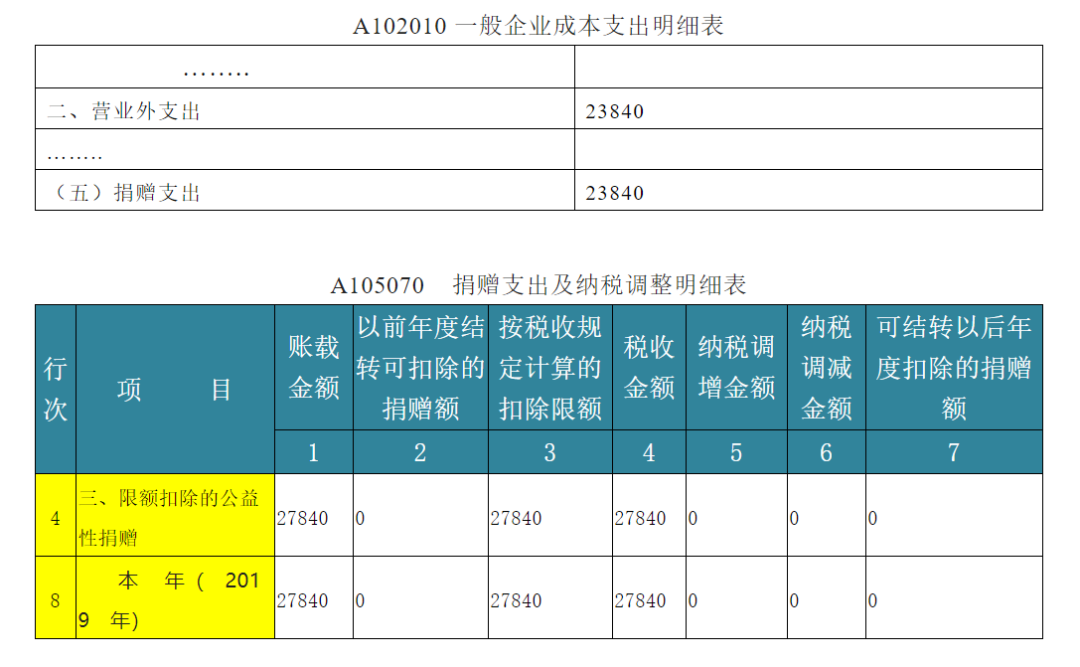Image resolution: width=1080 pixels, height=667 pixels.
Task: Select the 税收金额 column header
Action: (x=649, y=367)
